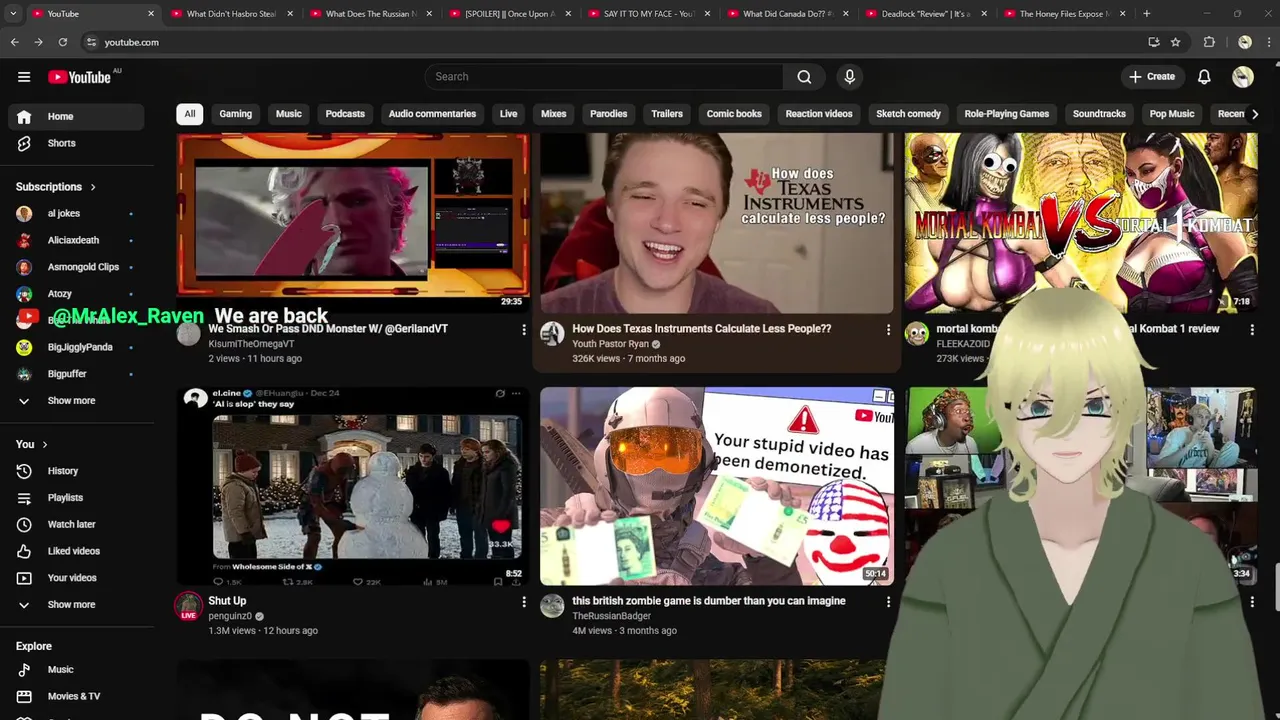This screenshot has height=720, width=1280.
Task: Open the account avatar menu
Action: tap(1243, 77)
